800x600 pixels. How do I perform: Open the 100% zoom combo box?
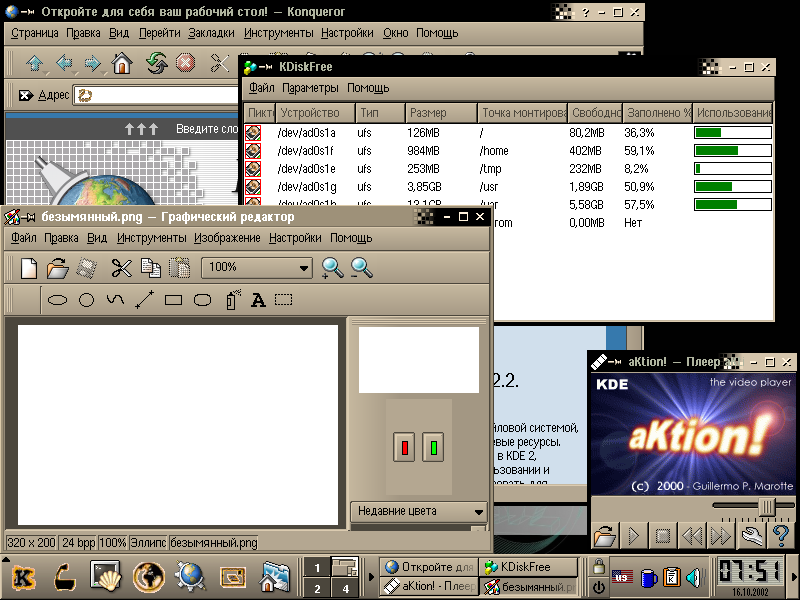coord(257,267)
